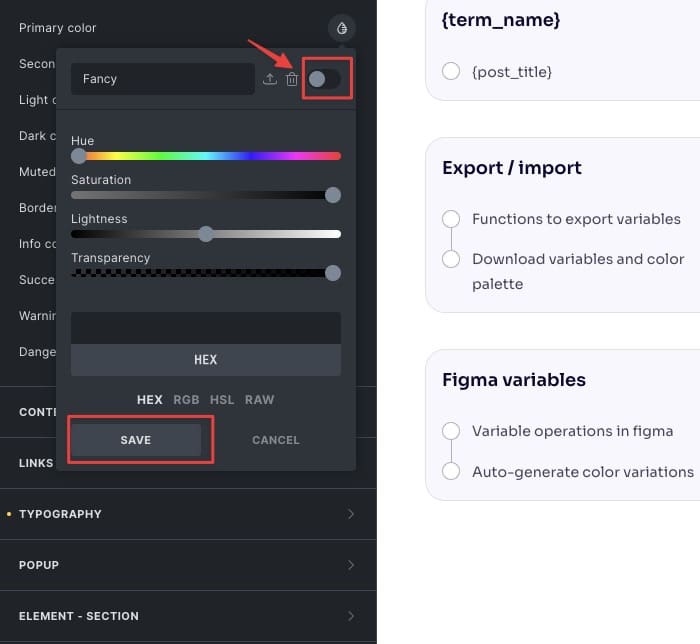The height and width of the screenshot is (644, 700).
Task: Expand the TYPOGRAPHY section
Action: 188,514
